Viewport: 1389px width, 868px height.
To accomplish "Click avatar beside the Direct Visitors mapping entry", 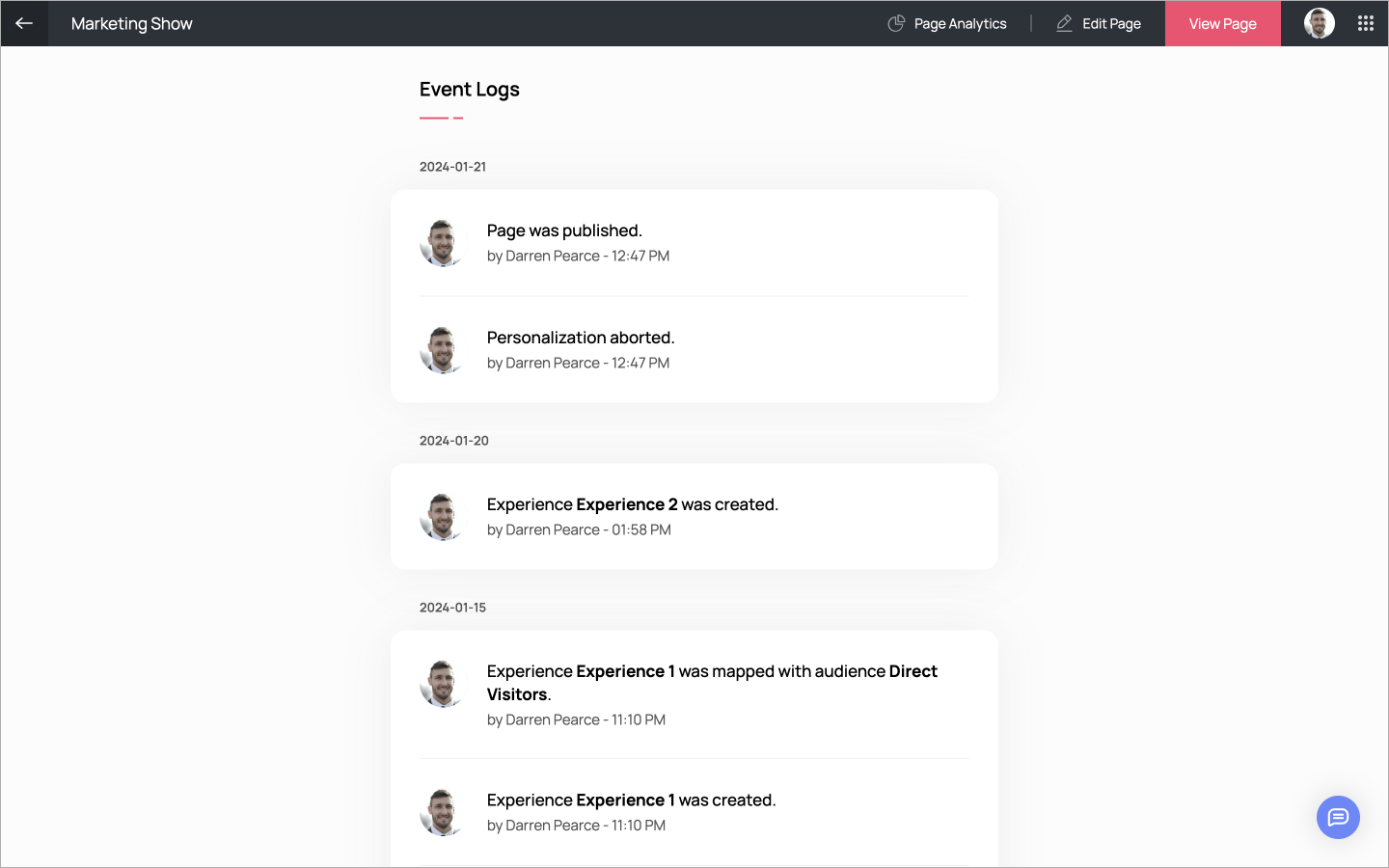I will (x=443, y=684).
